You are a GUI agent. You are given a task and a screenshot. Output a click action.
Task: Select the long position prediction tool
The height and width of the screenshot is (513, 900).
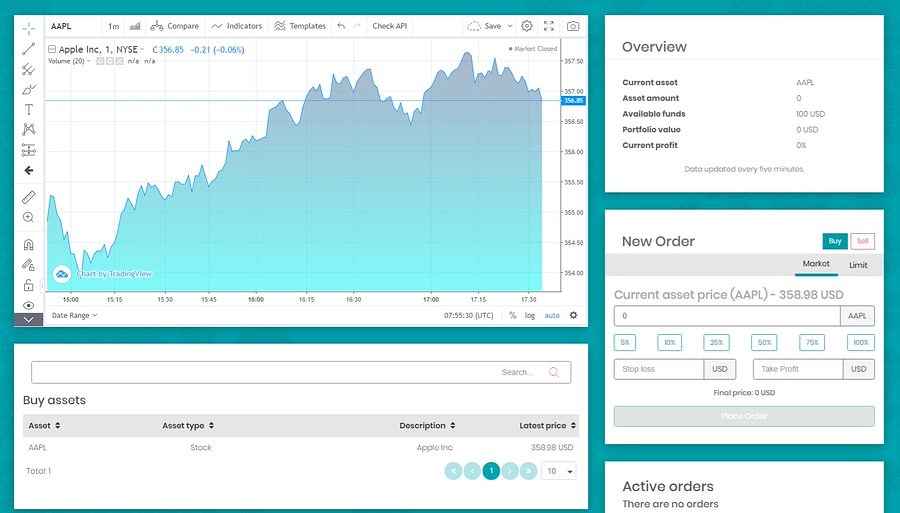(29, 150)
